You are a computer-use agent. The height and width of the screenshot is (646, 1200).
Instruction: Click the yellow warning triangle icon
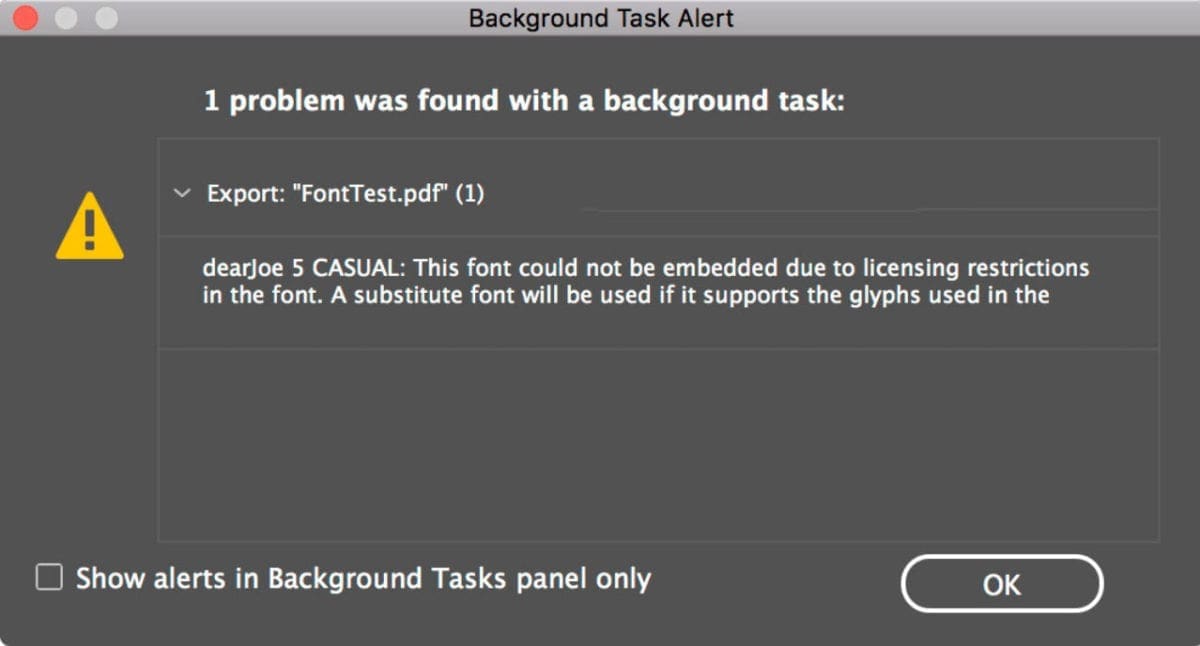(89, 227)
